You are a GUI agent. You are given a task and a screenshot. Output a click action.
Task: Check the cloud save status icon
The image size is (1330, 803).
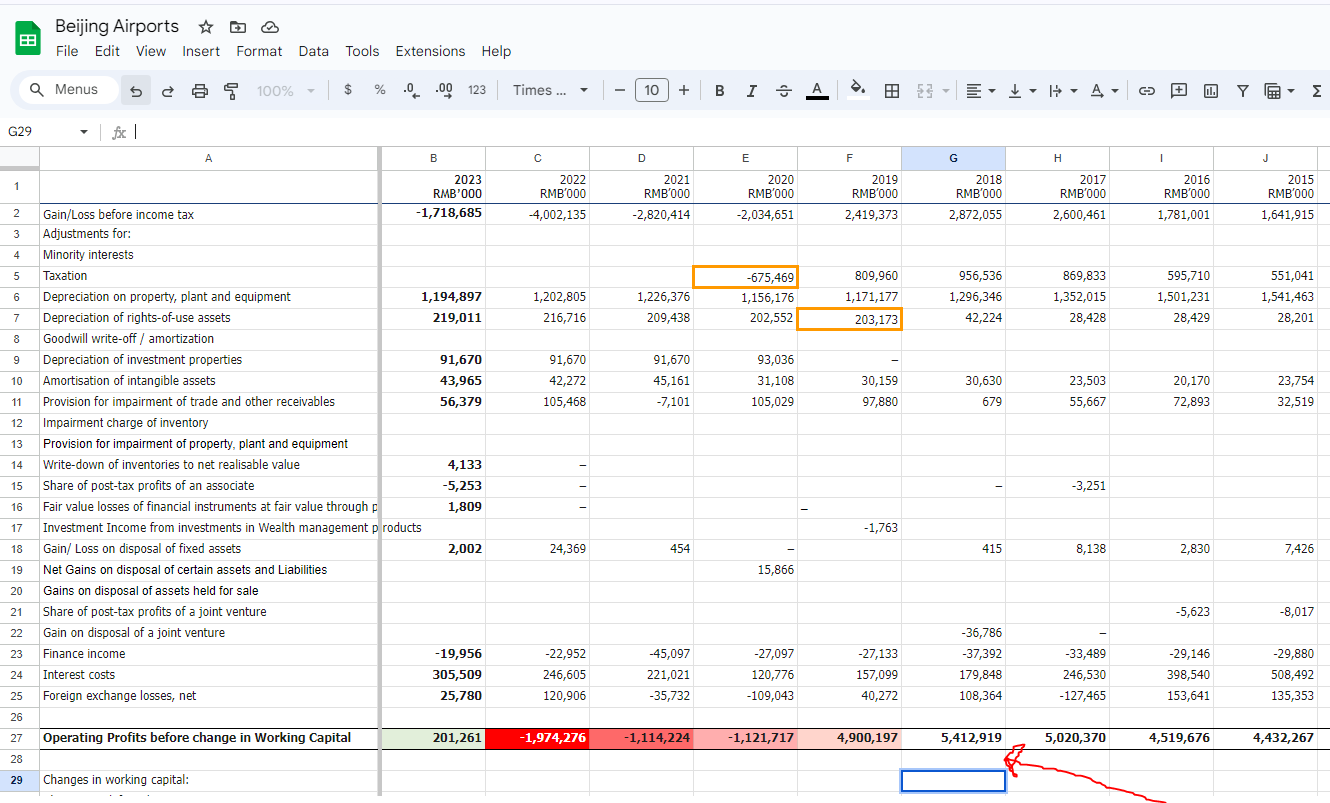coord(269,27)
